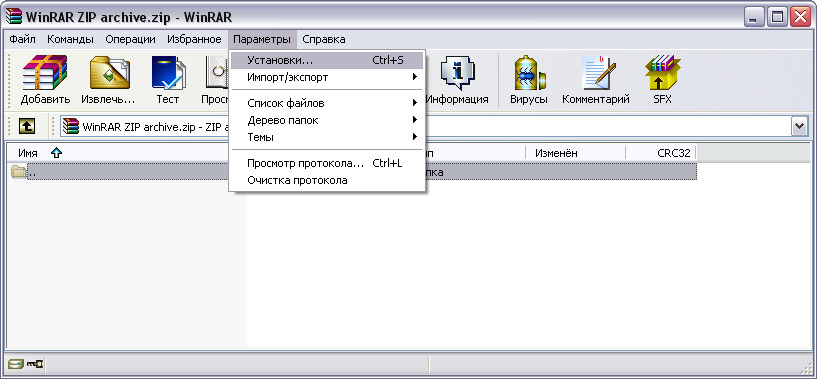Screen dimensions: 817x379
Task: Expand the Дерево папок submenu
Action: (x=327, y=120)
